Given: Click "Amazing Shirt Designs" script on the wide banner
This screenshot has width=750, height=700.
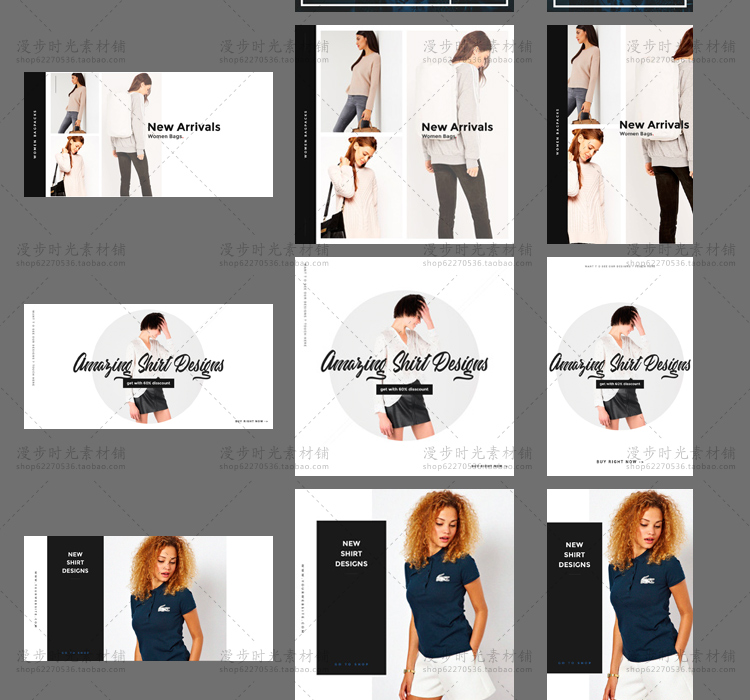Looking at the screenshot, I should tap(148, 364).
